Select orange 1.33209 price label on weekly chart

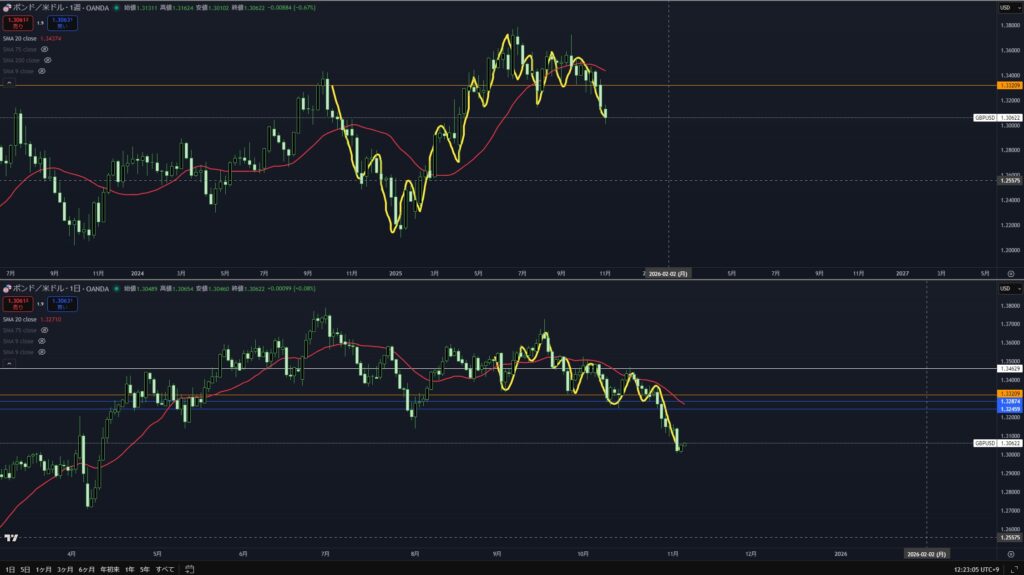(1009, 86)
